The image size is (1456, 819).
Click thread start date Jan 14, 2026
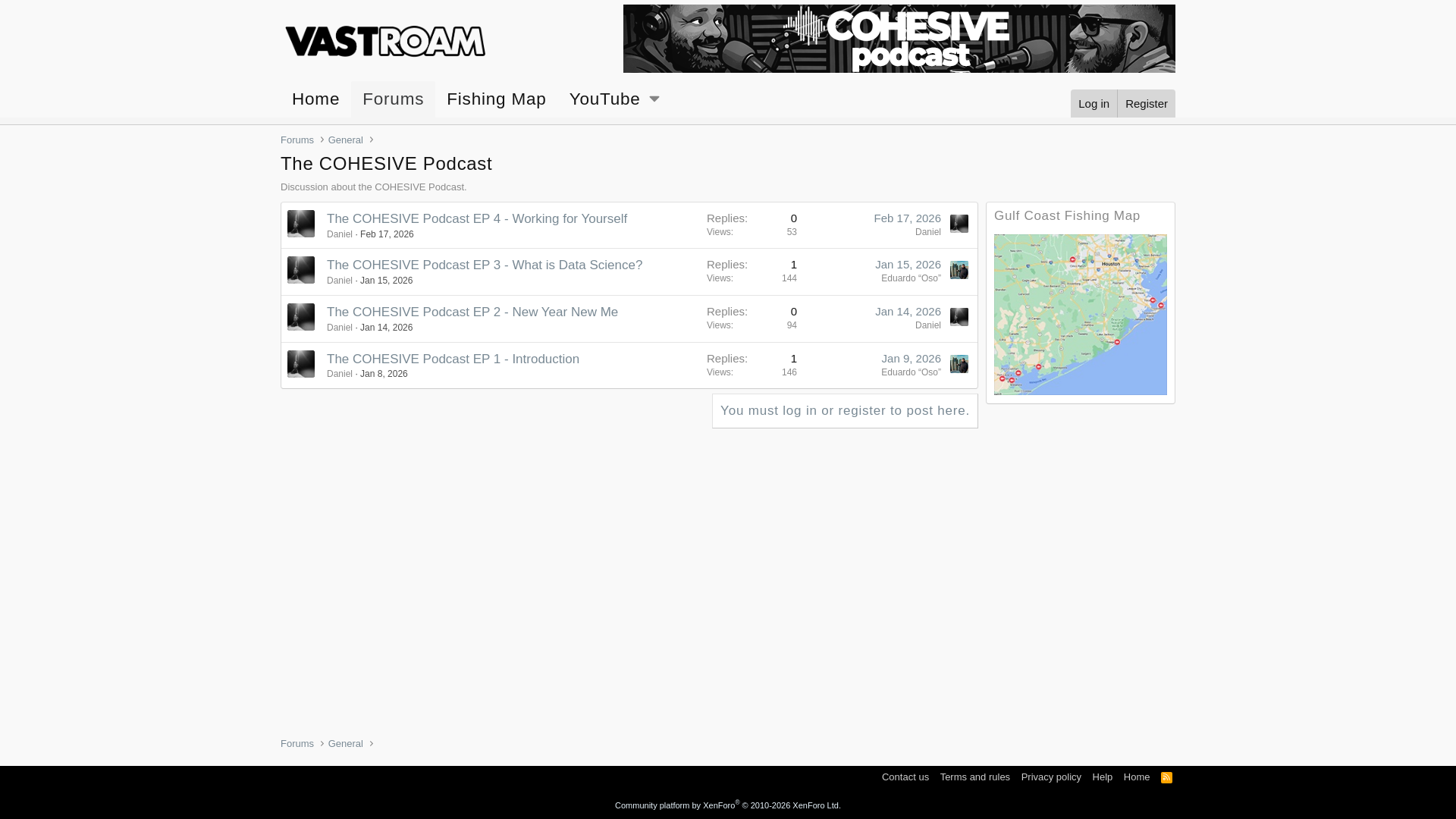pos(386,328)
